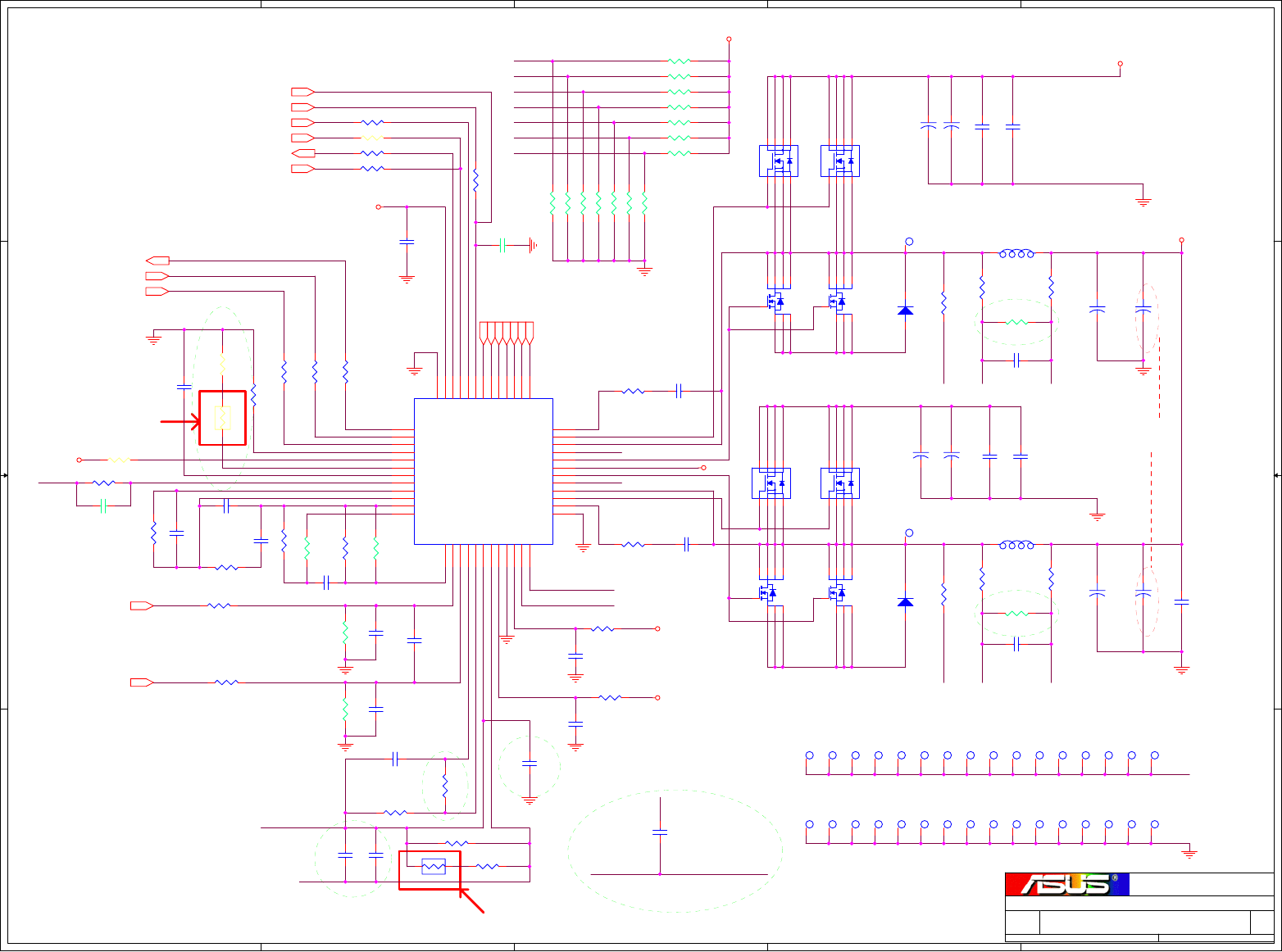Select yellow resistor at the left input node
The width and height of the screenshot is (1282, 952).
[119, 460]
